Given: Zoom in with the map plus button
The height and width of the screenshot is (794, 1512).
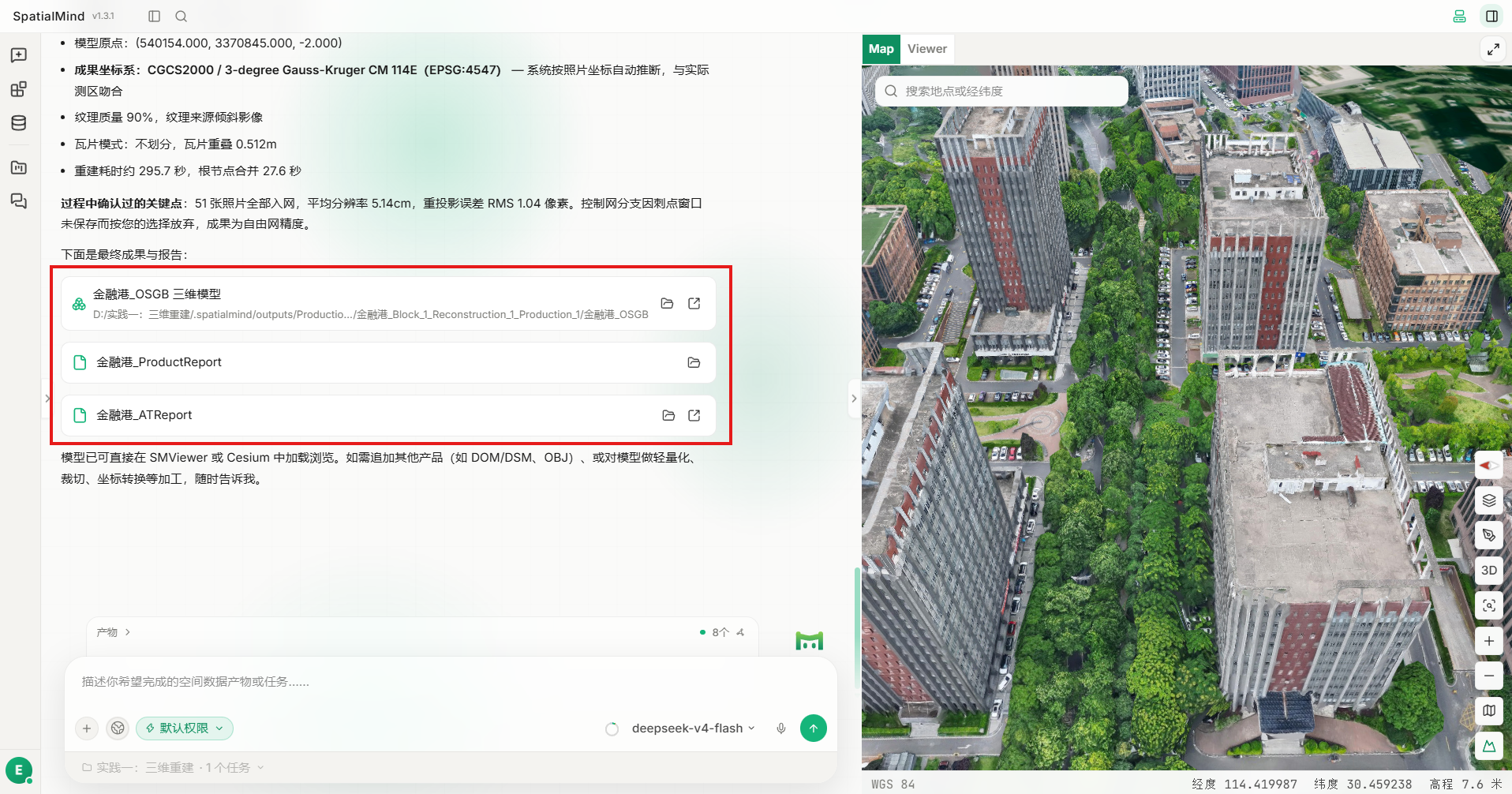Looking at the screenshot, I should click(1489, 641).
